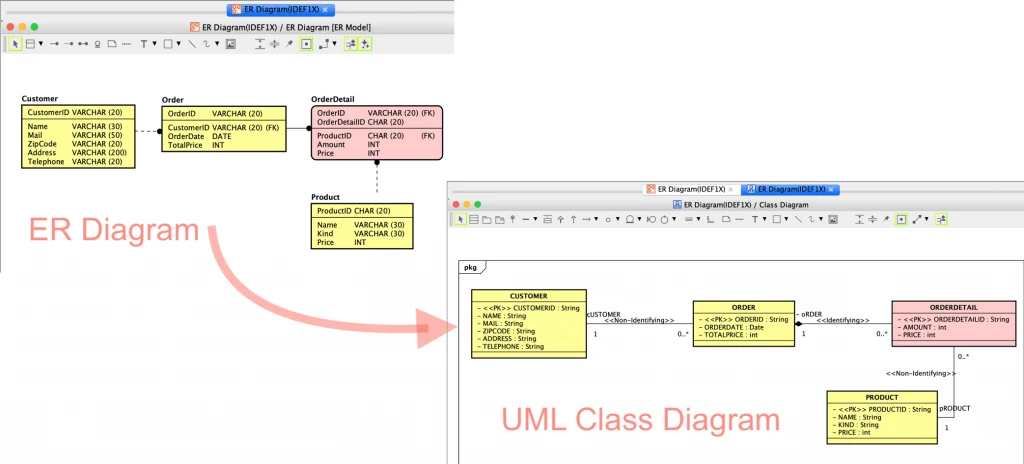This screenshot has width=1024, height=464.
Task: Select the arrow pointer tool in ER Diagram toolbar
Action: [16, 44]
